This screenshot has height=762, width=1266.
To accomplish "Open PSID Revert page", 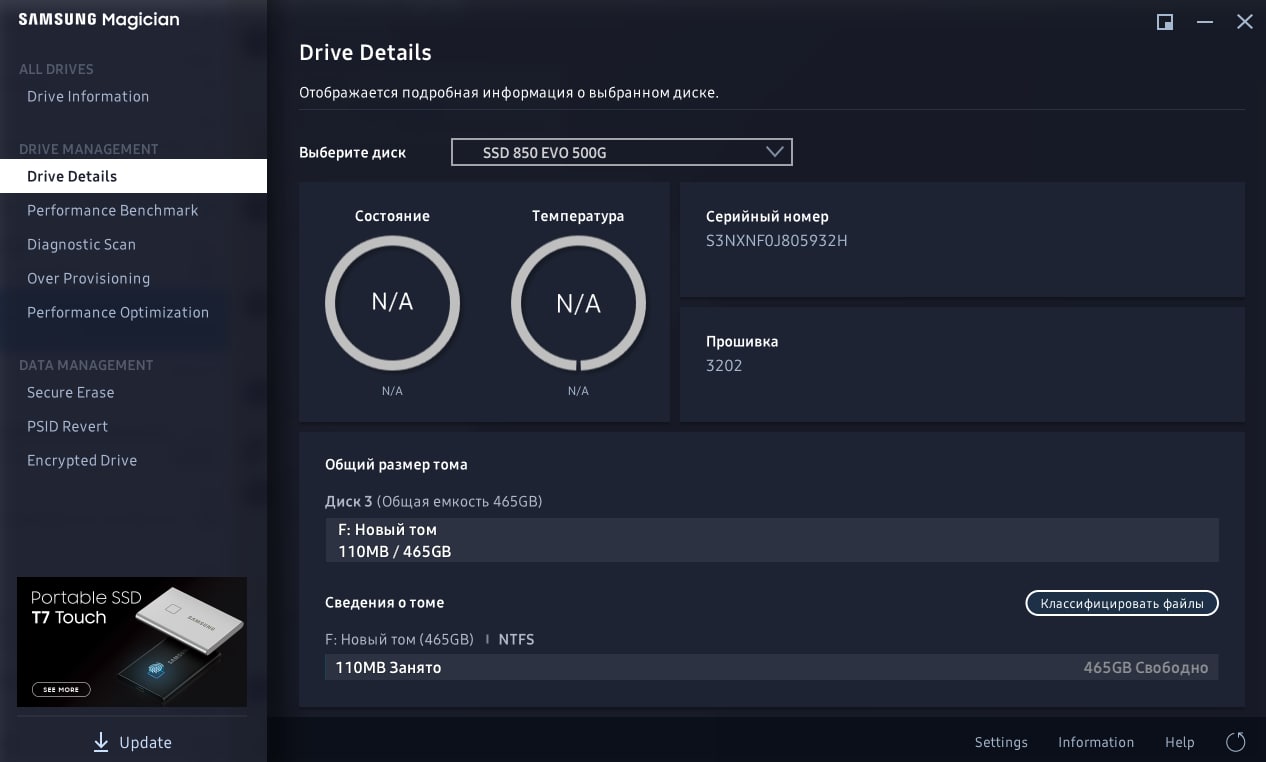I will [67, 426].
